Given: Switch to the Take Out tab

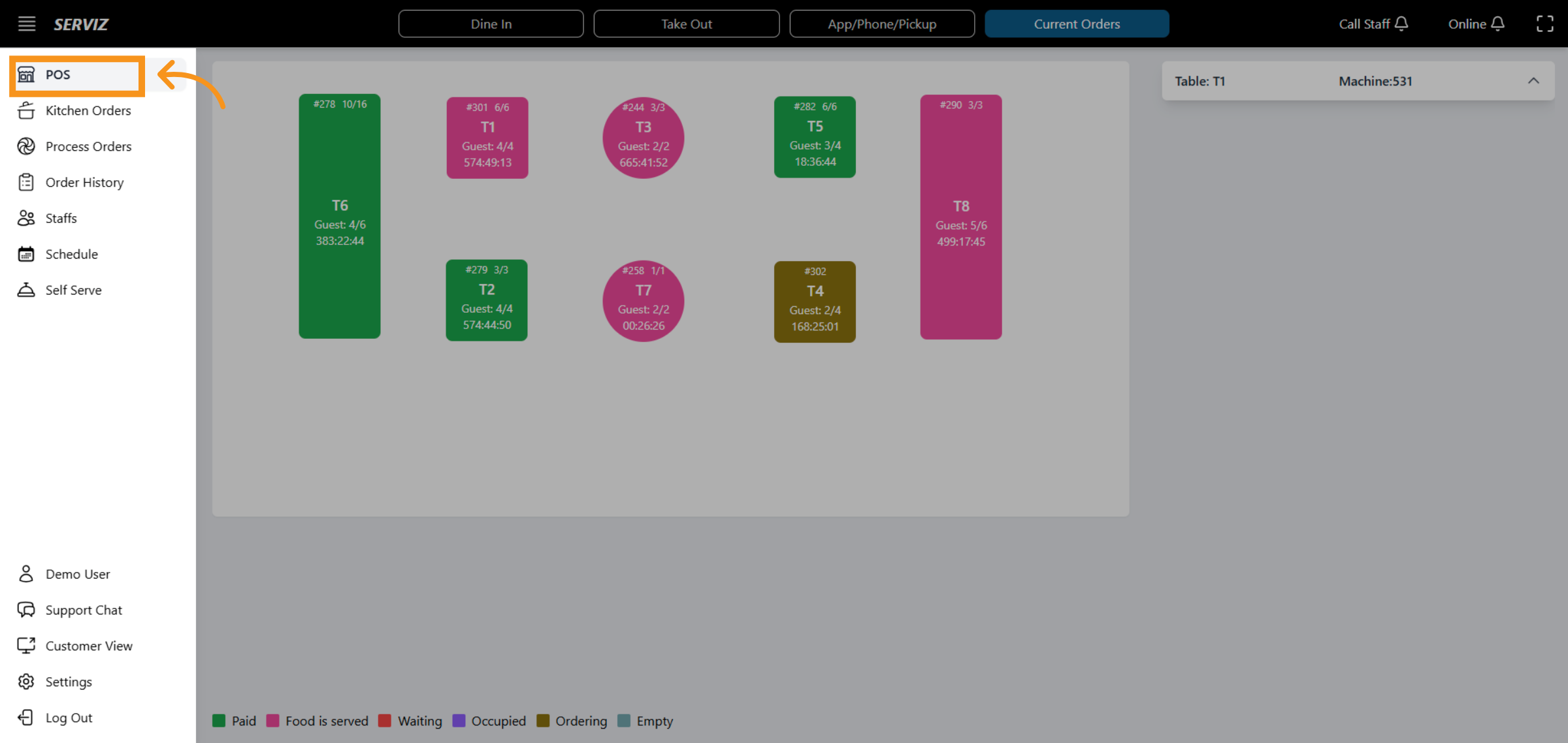Looking at the screenshot, I should click(x=686, y=24).
